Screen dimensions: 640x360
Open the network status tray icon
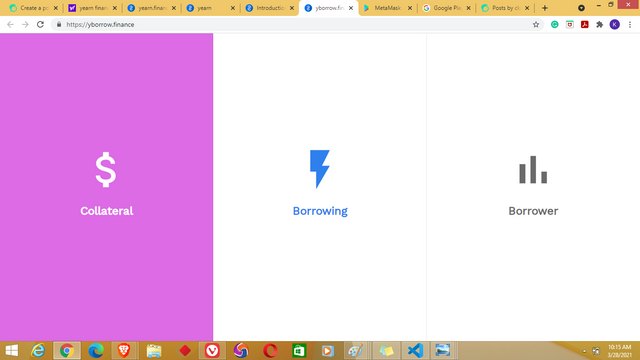596,351
